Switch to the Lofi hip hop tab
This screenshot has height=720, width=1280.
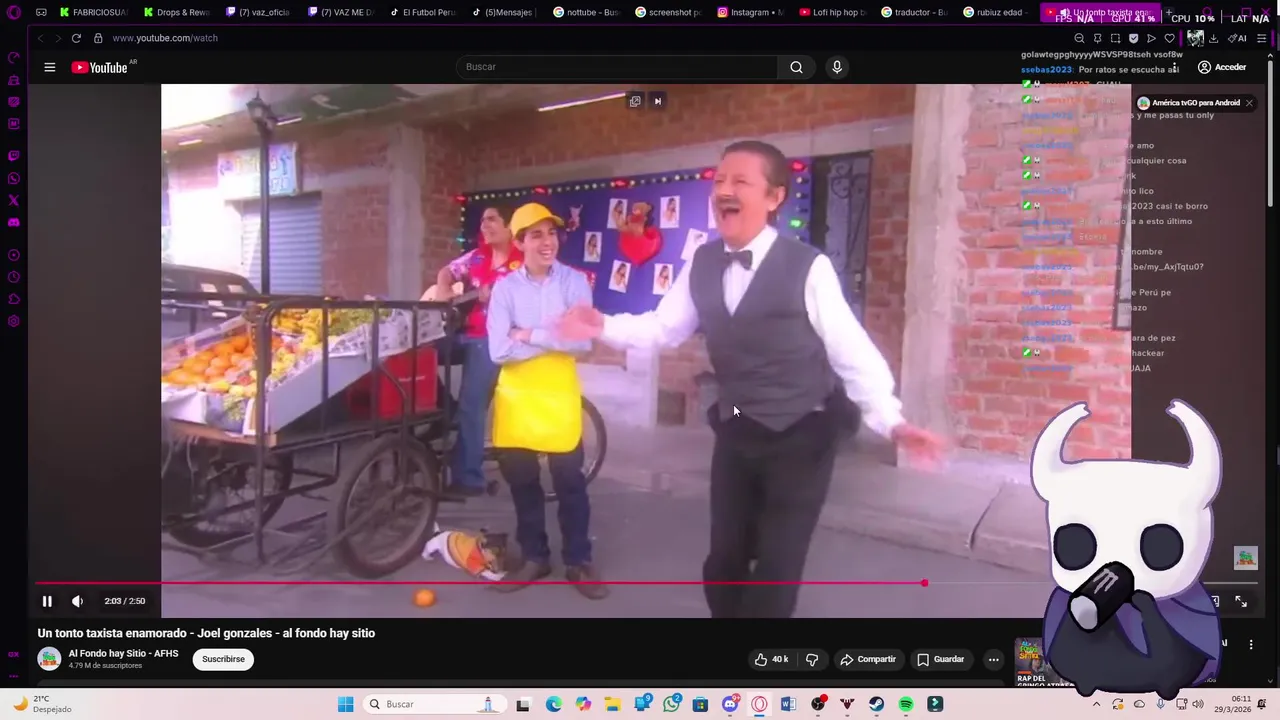coord(832,13)
